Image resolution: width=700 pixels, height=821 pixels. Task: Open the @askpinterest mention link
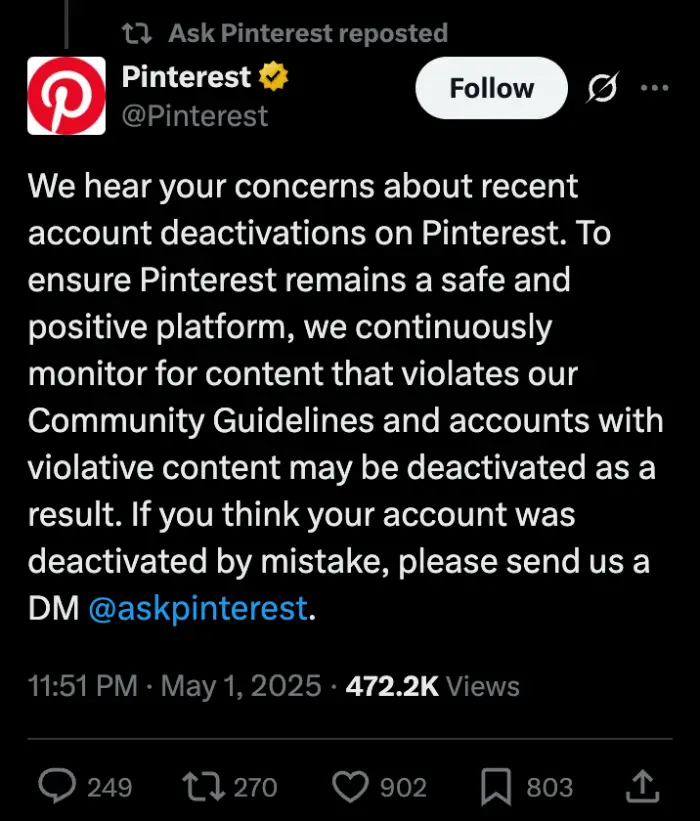coord(196,608)
